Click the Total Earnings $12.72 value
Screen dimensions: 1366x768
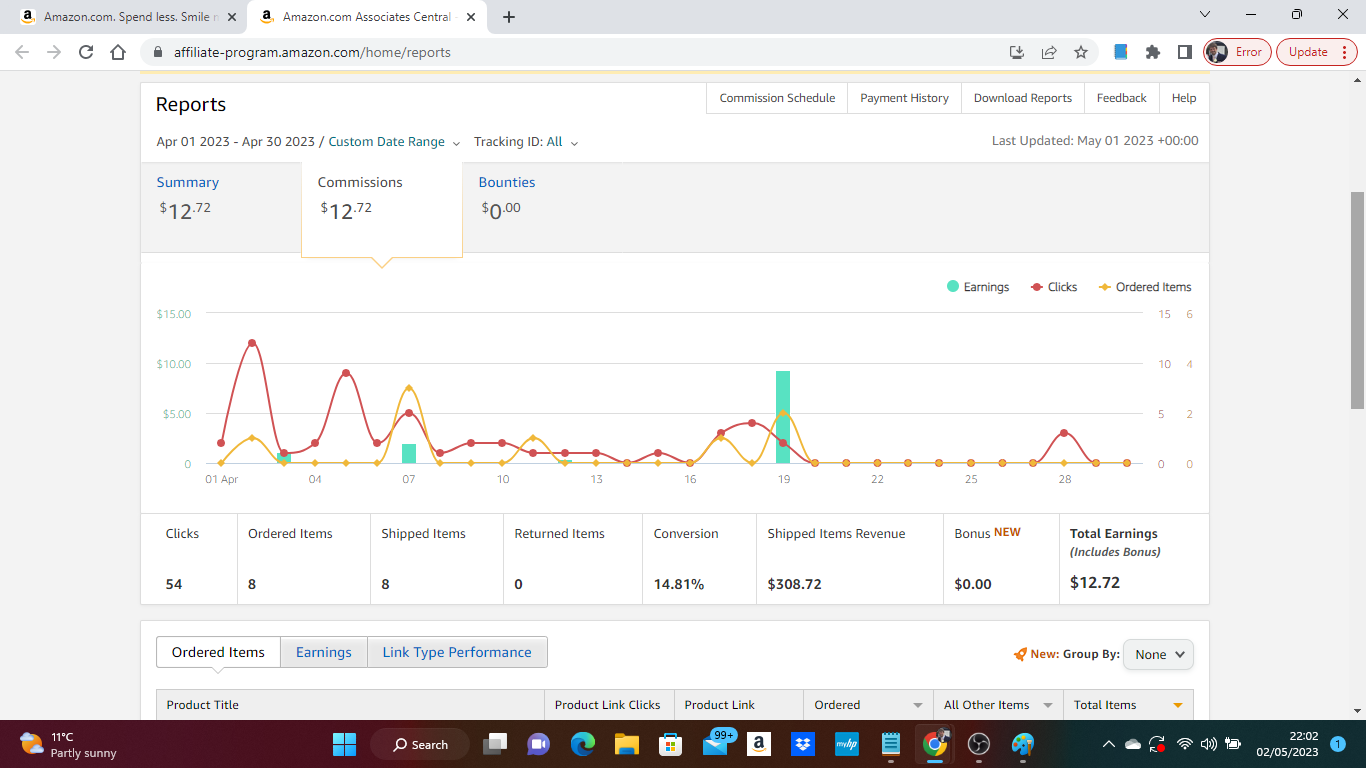coord(1095,582)
